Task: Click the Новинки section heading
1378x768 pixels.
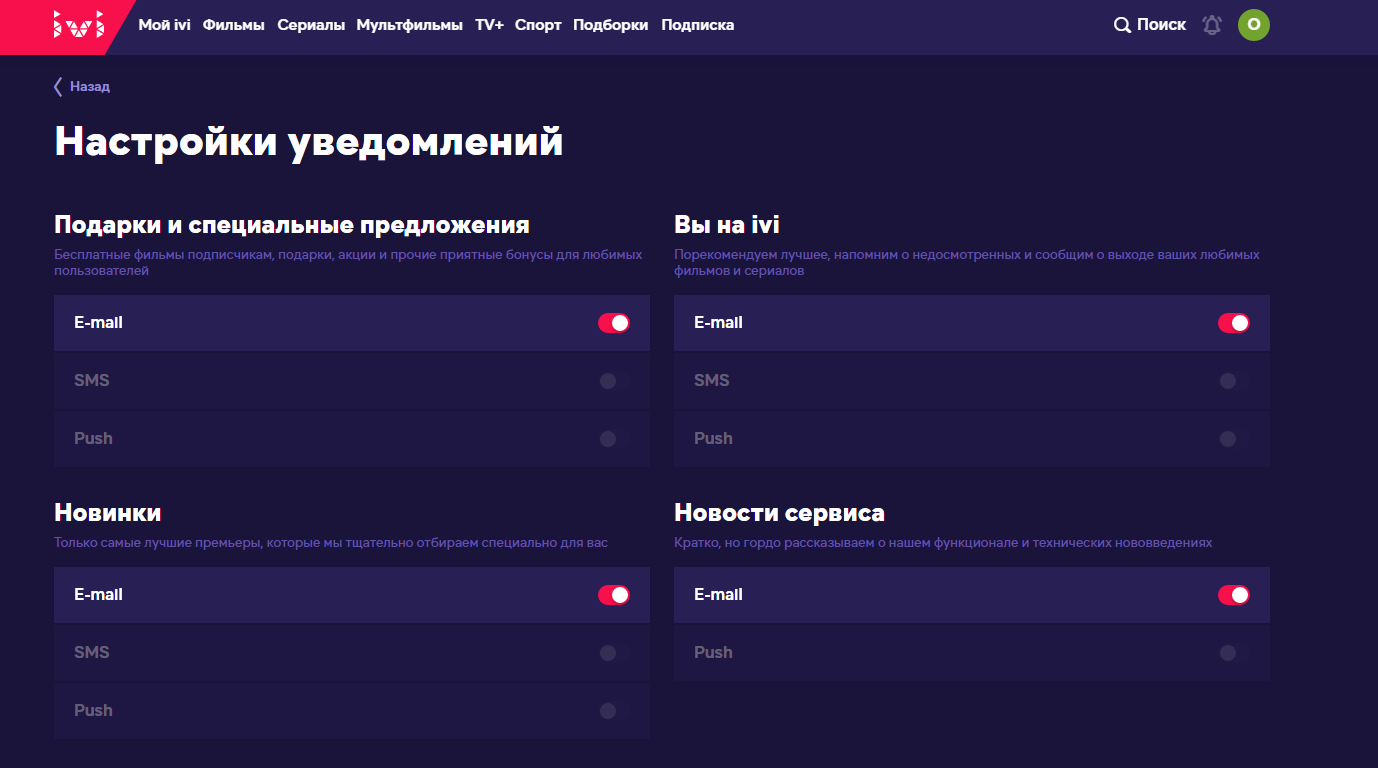Action: [x=108, y=513]
